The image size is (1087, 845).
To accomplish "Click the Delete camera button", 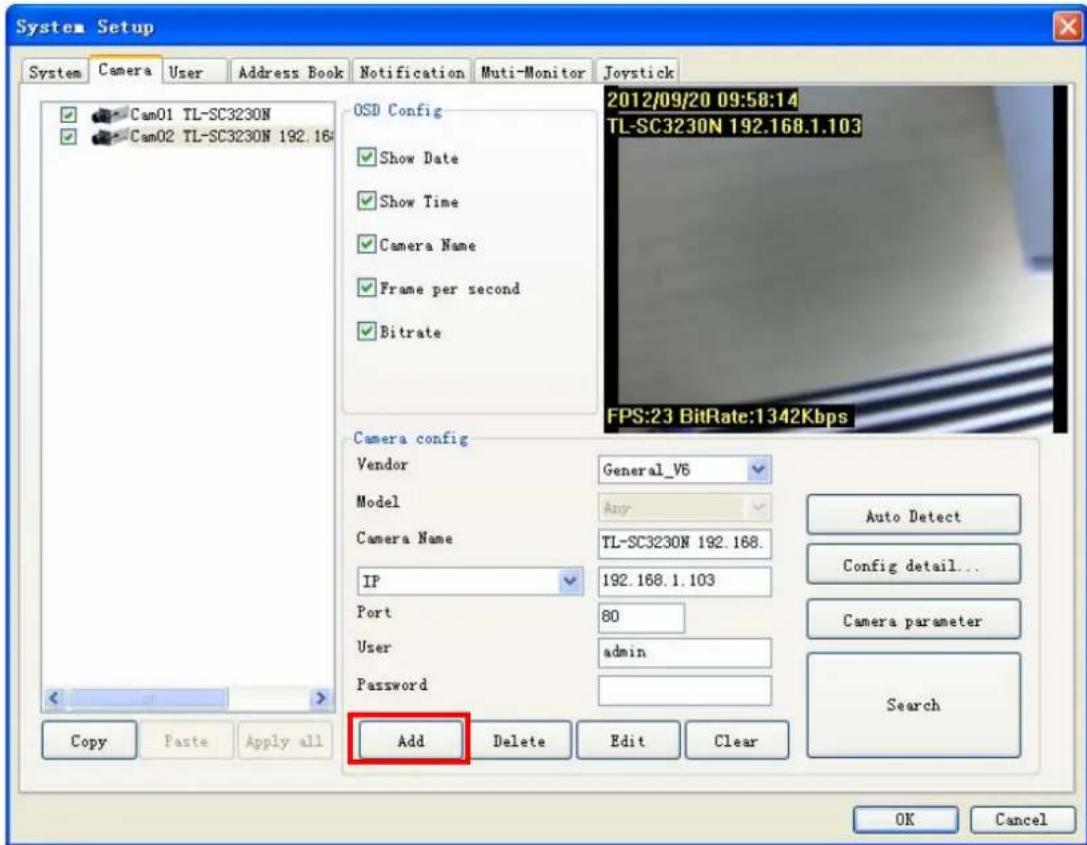I will coord(519,740).
